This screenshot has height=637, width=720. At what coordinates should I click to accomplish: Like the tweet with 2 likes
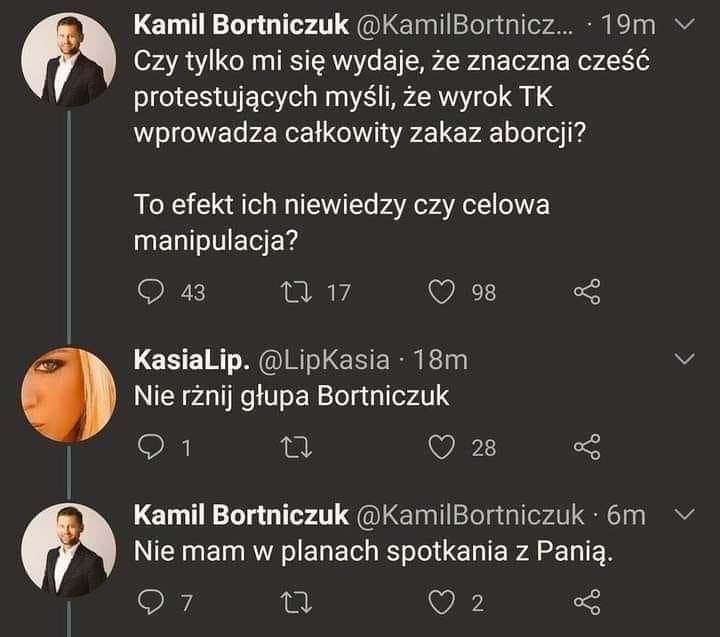coord(441,602)
